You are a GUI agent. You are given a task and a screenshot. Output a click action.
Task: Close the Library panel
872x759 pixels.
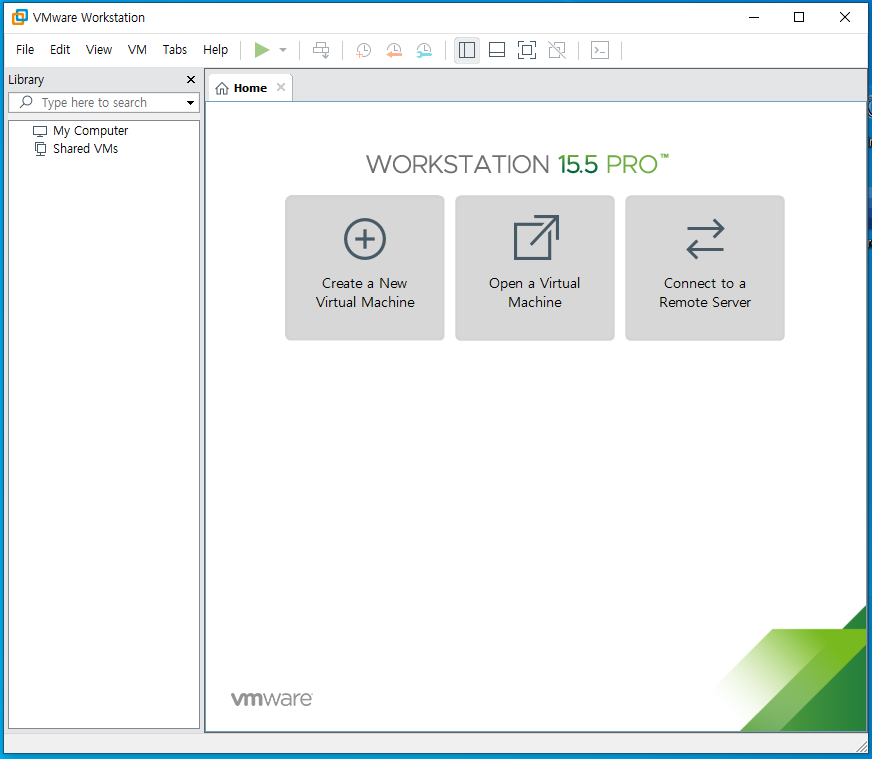point(191,80)
